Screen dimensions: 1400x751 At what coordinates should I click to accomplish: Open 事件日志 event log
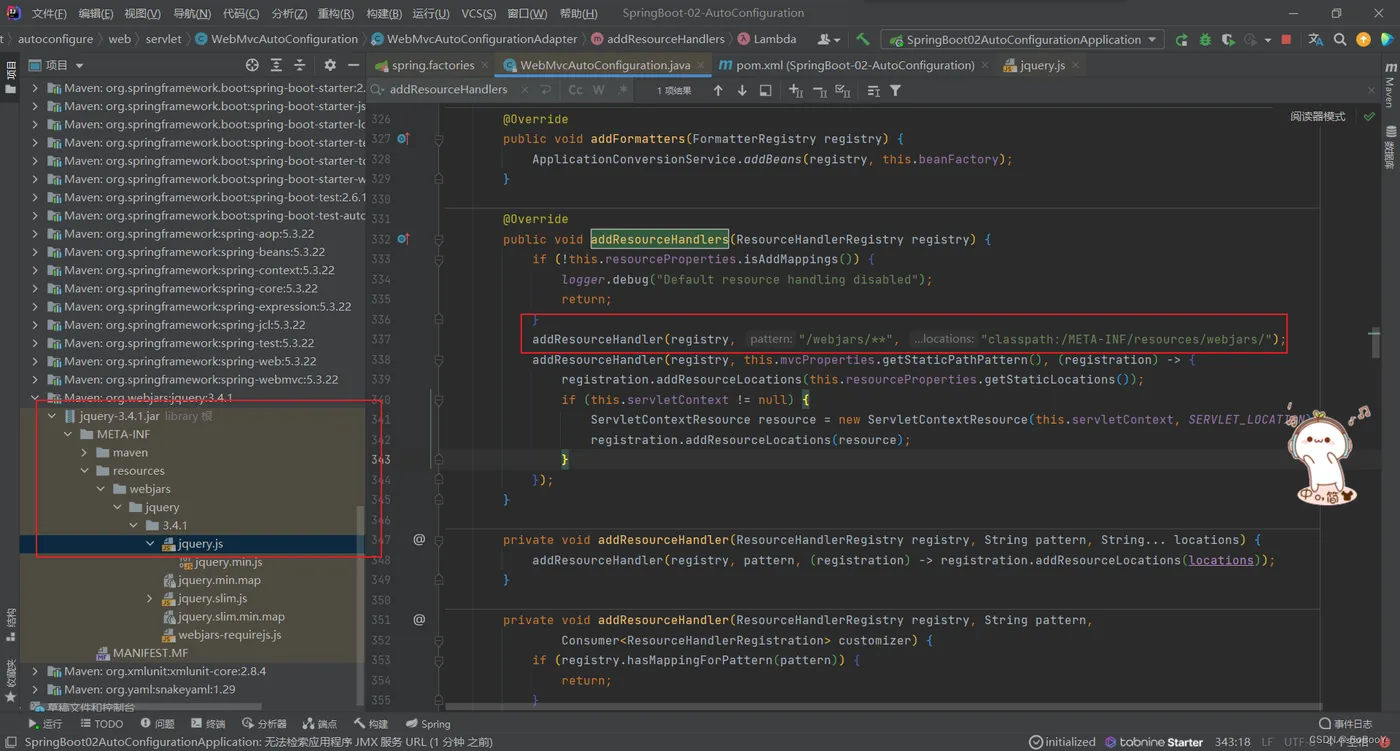point(1345,724)
